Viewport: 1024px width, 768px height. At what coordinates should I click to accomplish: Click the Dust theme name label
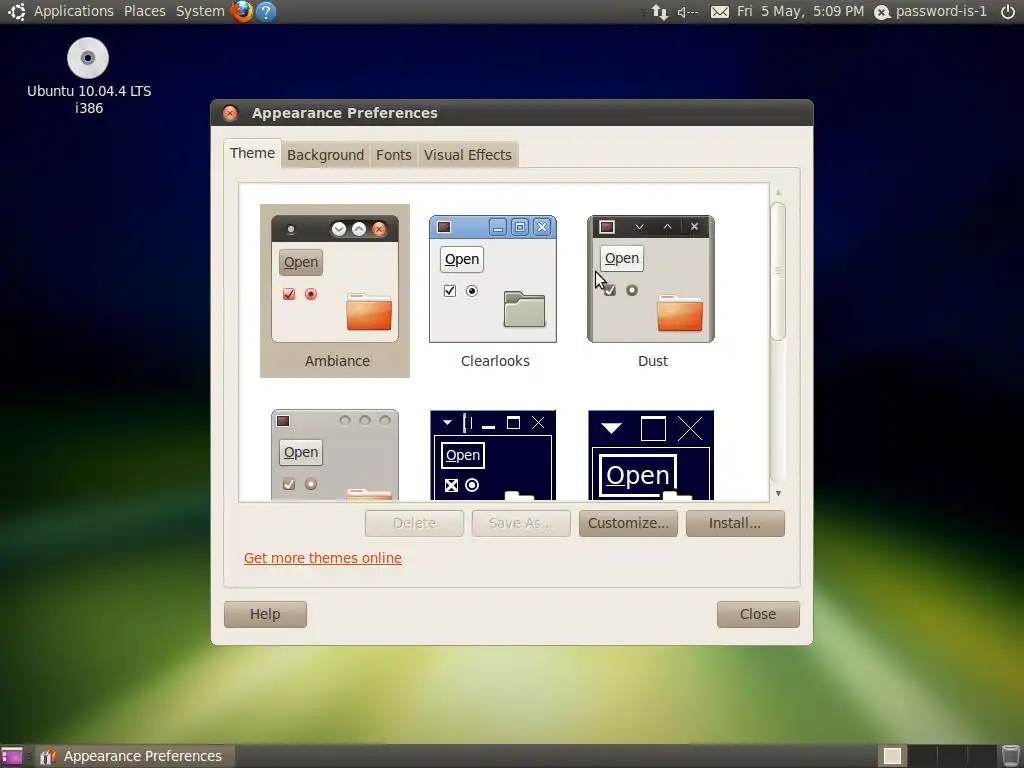(x=653, y=360)
